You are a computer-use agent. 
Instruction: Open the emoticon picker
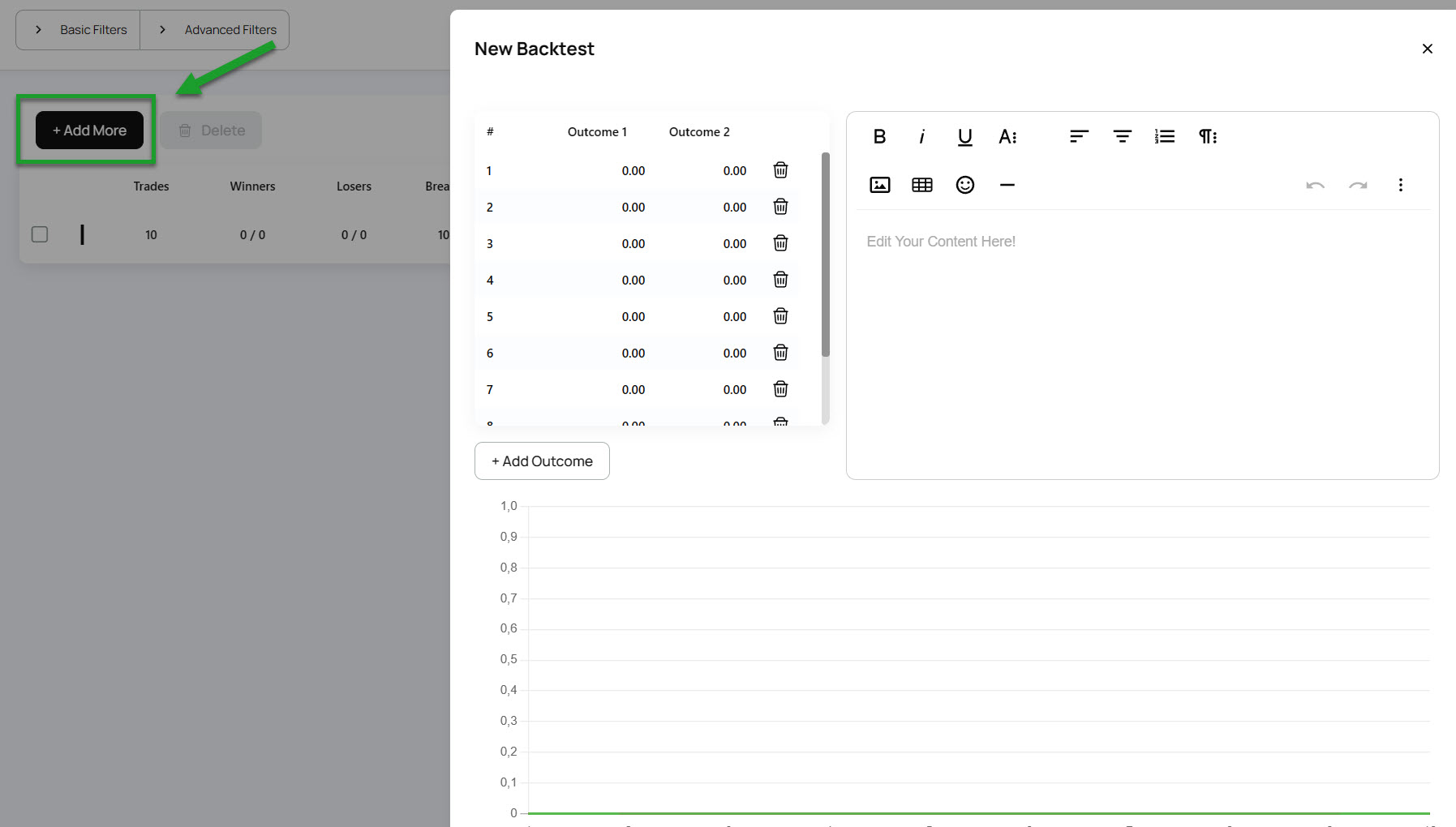coord(964,185)
